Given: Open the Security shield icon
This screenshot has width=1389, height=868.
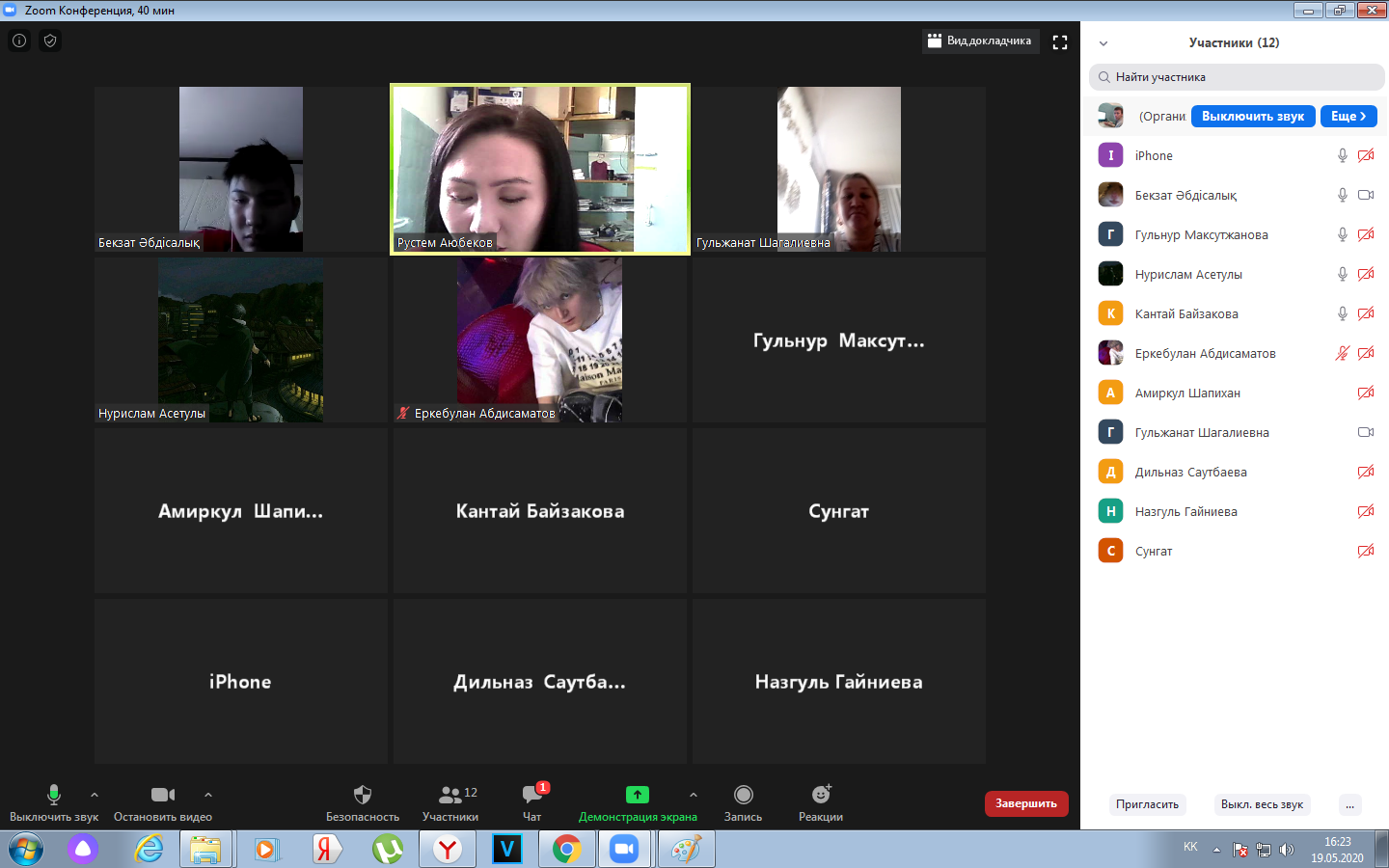Looking at the screenshot, I should coord(363,796).
